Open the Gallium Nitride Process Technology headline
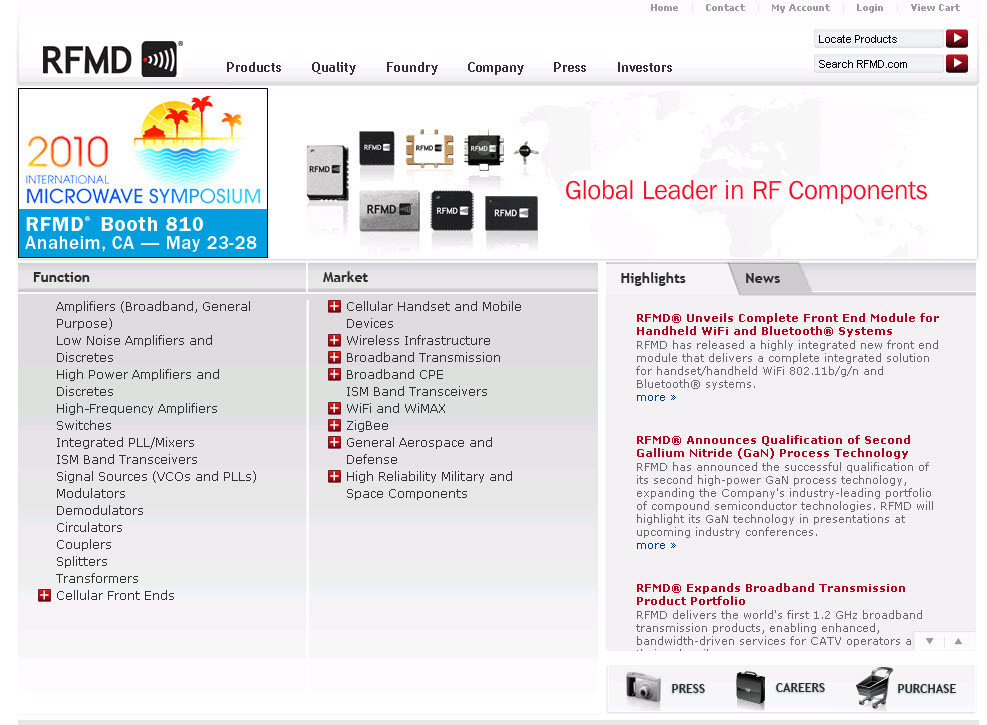Screen dimensions: 987x725 coord(773,446)
